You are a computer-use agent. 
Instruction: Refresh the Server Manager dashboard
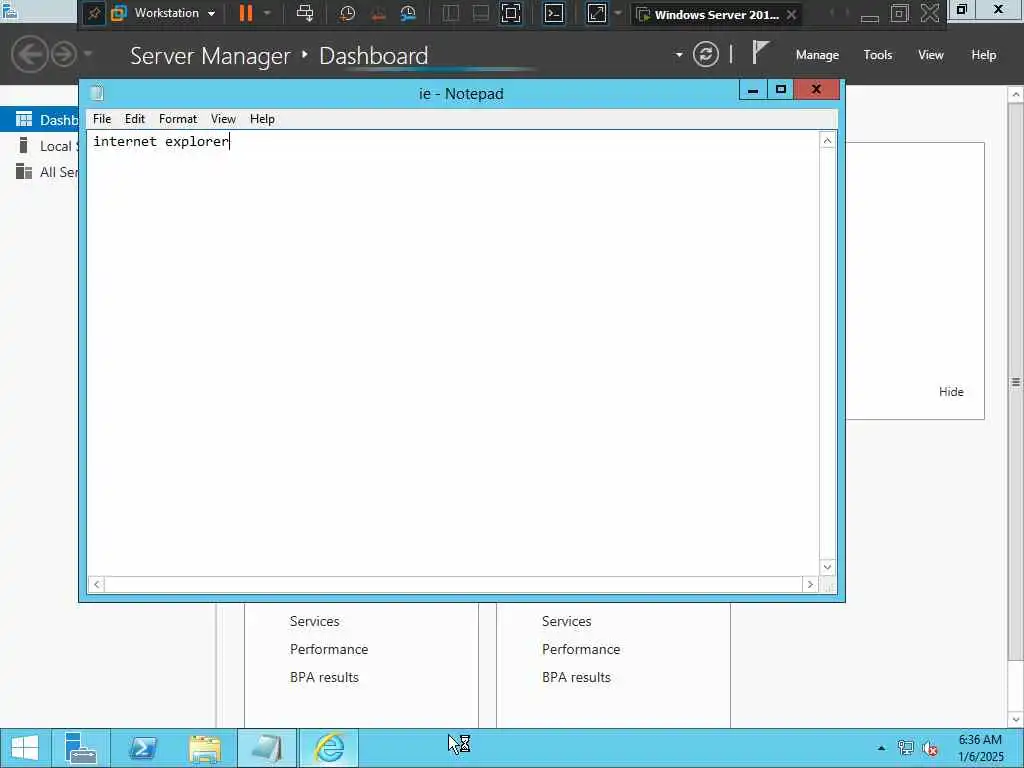pos(706,54)
